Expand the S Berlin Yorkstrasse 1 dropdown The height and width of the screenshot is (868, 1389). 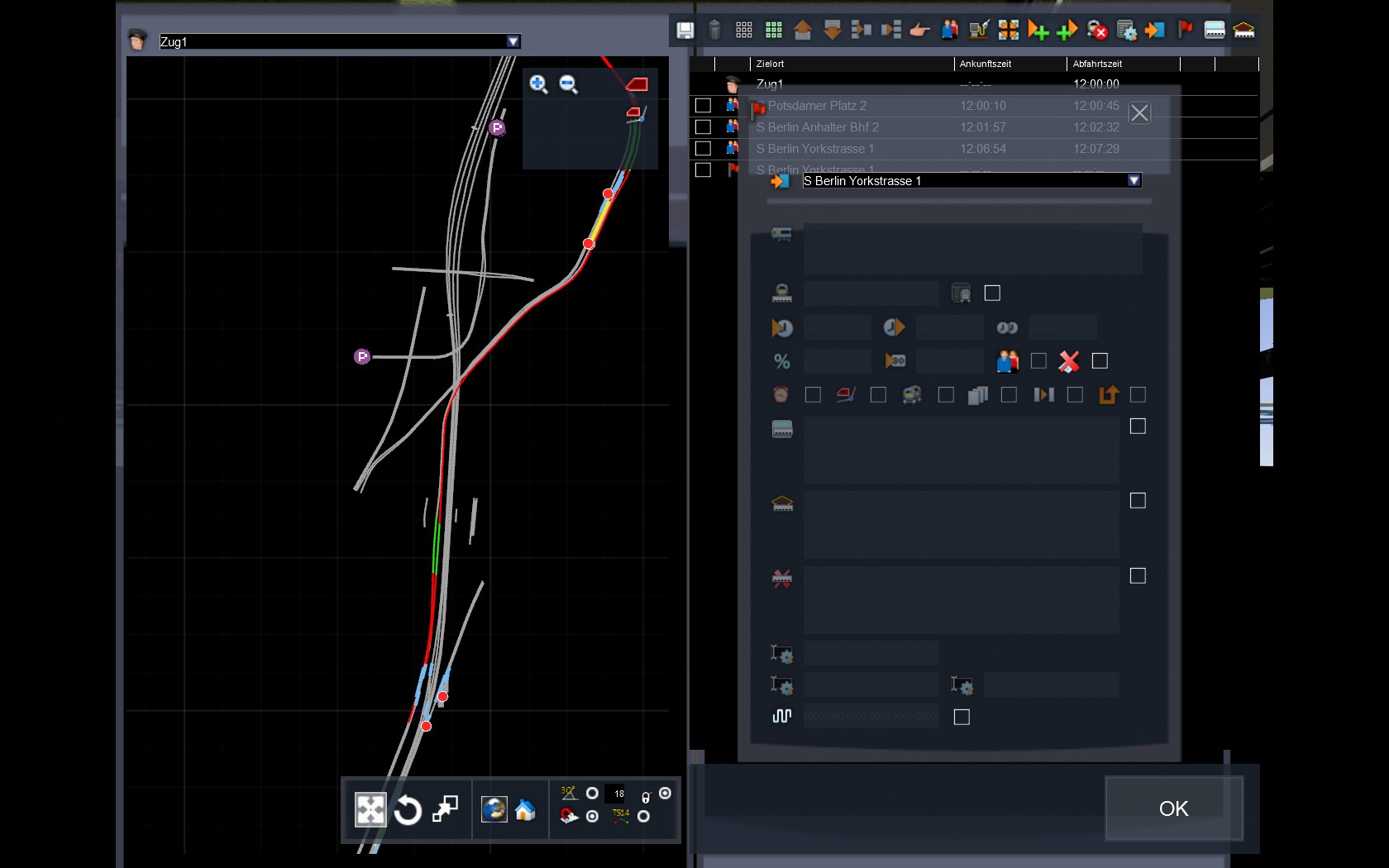tap(1134, 180)
